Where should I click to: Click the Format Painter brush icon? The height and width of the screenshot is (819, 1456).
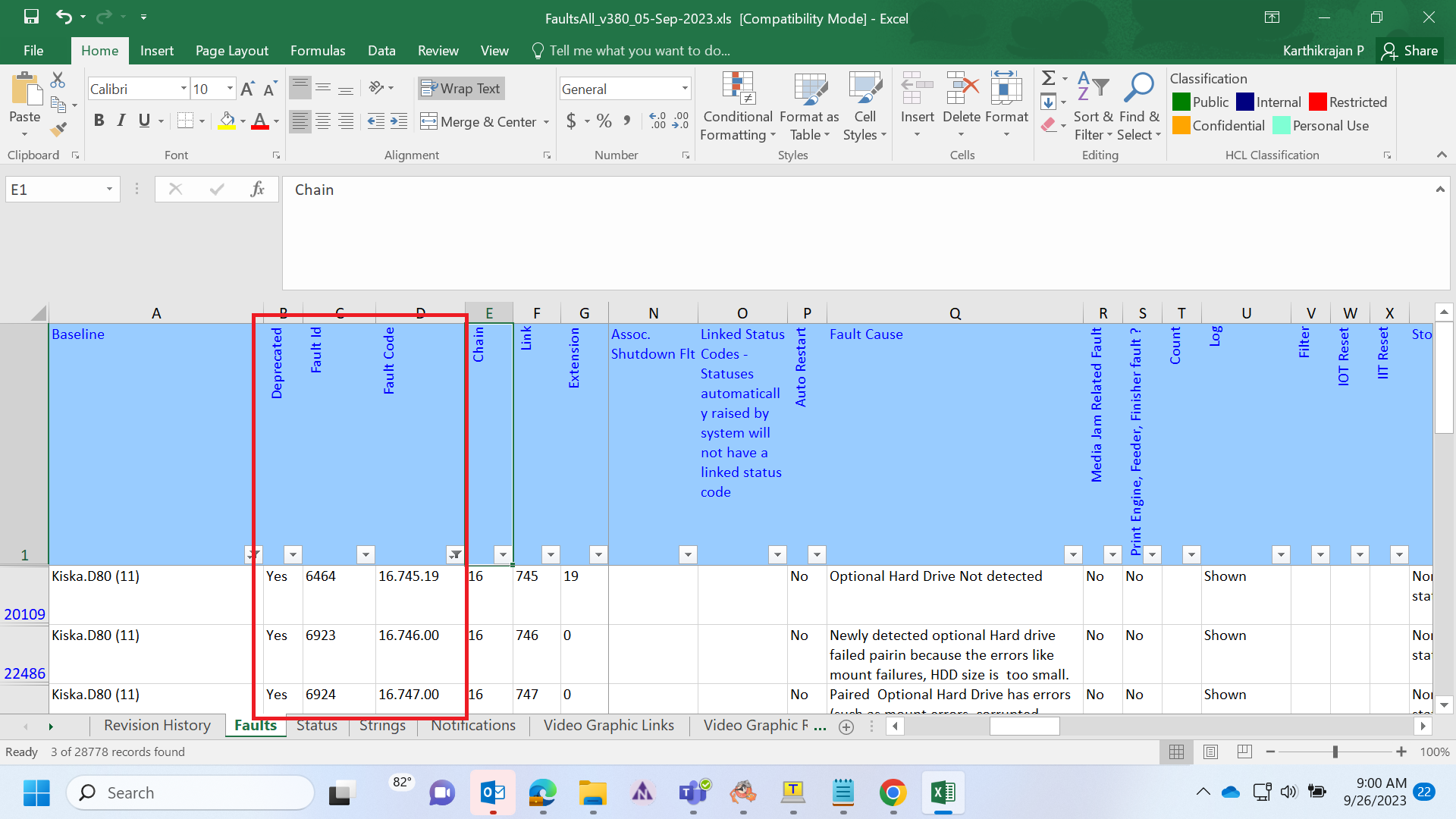(x=58, y=130)
